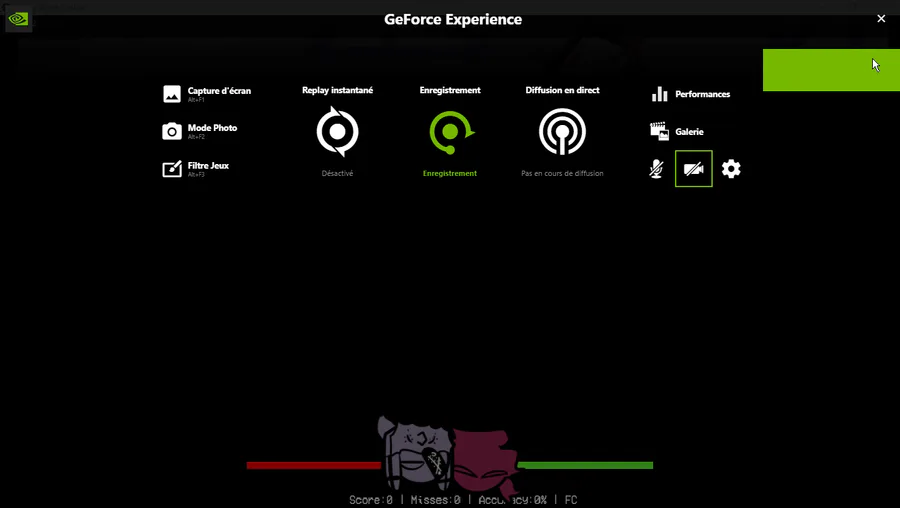900x508 pixels.
Task: Click the Diffusion en direct heading
Action: point(562,90)
